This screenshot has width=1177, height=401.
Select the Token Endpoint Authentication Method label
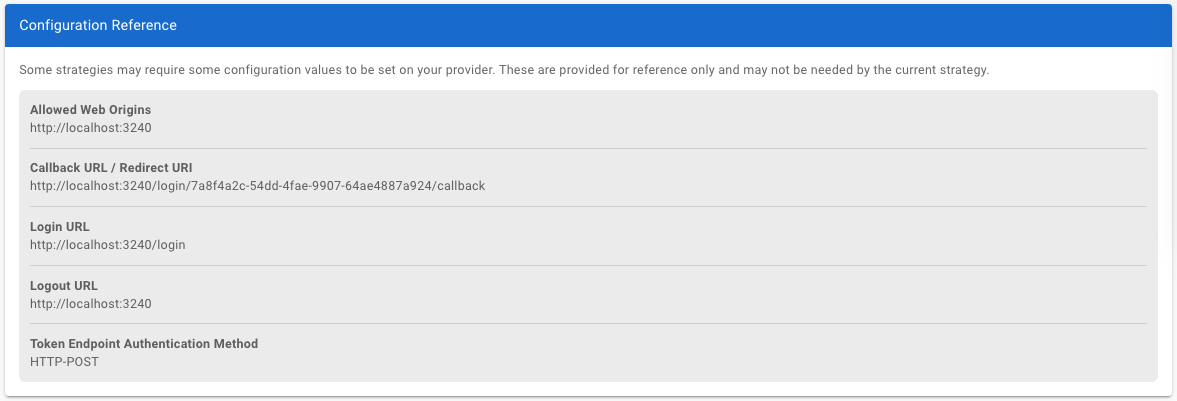[x=144, y=344]
